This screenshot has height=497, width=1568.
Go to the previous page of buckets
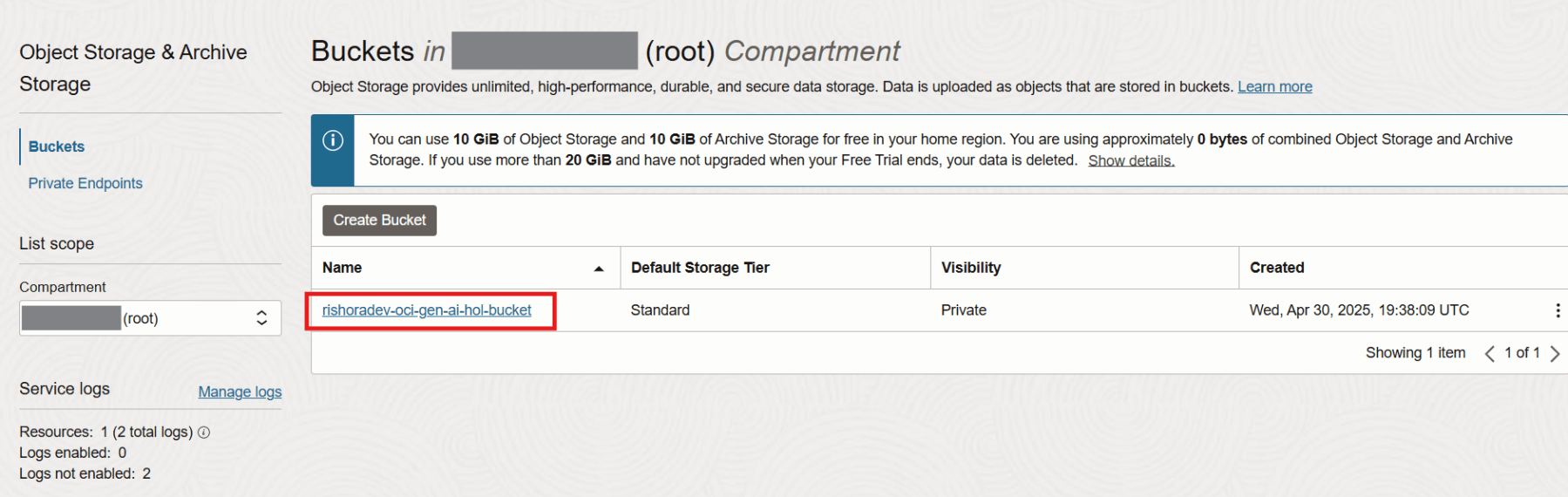(x=1490, y=353)
